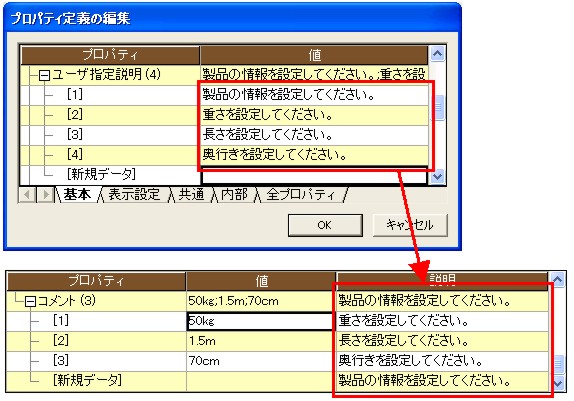Click the lower grid's scrollbar thumb
574x401 pixels.
click(558, 363)
